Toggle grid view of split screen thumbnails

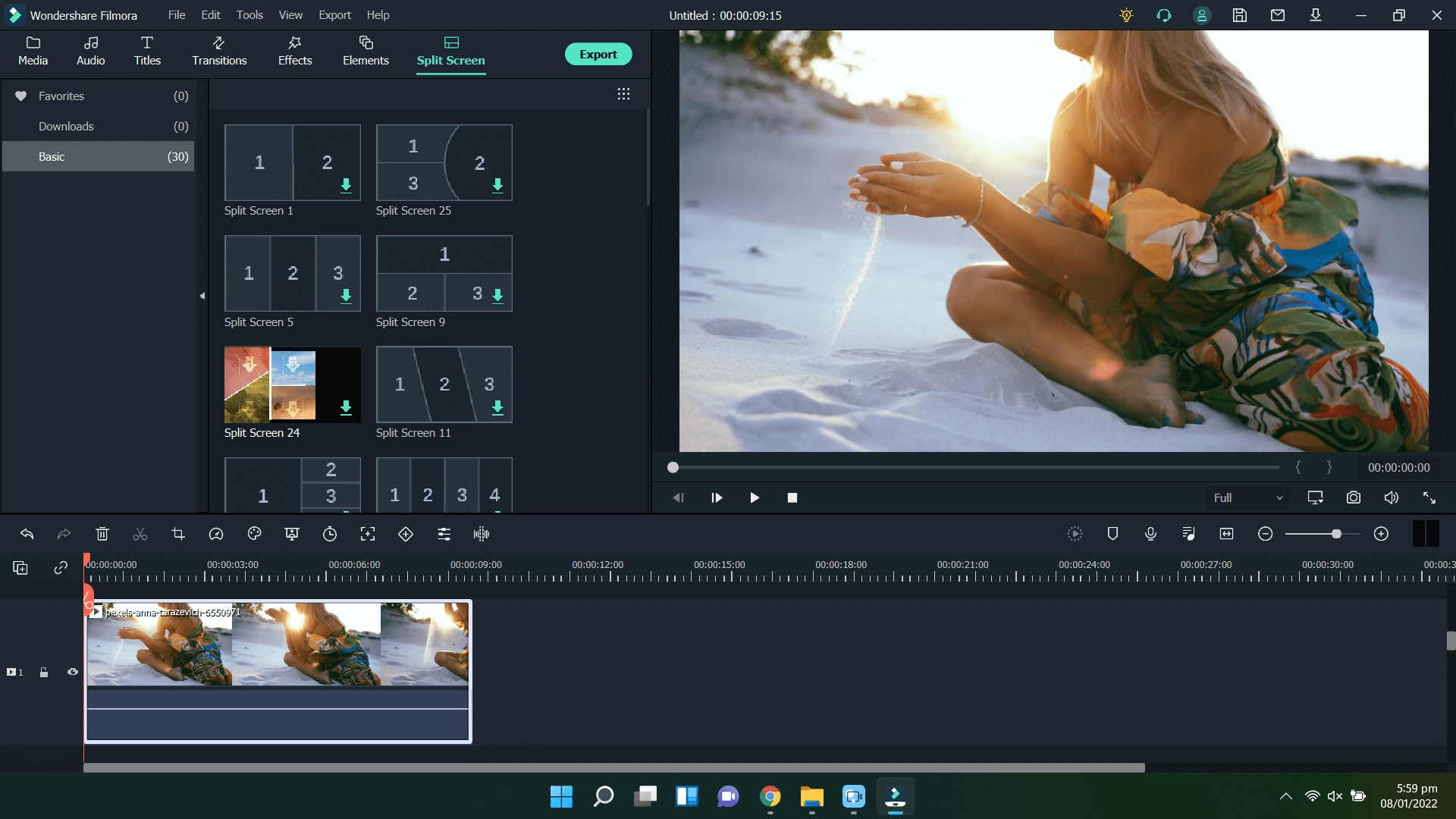(623, 94)
